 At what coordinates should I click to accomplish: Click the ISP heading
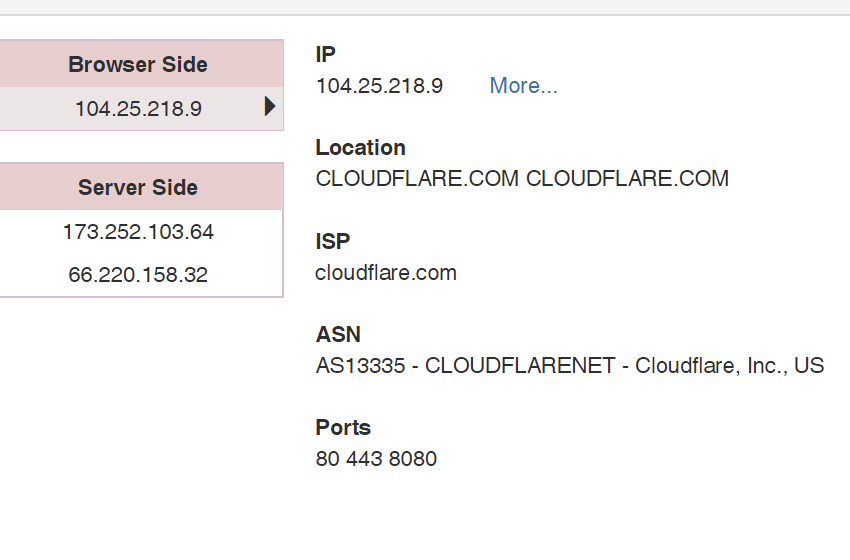tap(332, 241)
